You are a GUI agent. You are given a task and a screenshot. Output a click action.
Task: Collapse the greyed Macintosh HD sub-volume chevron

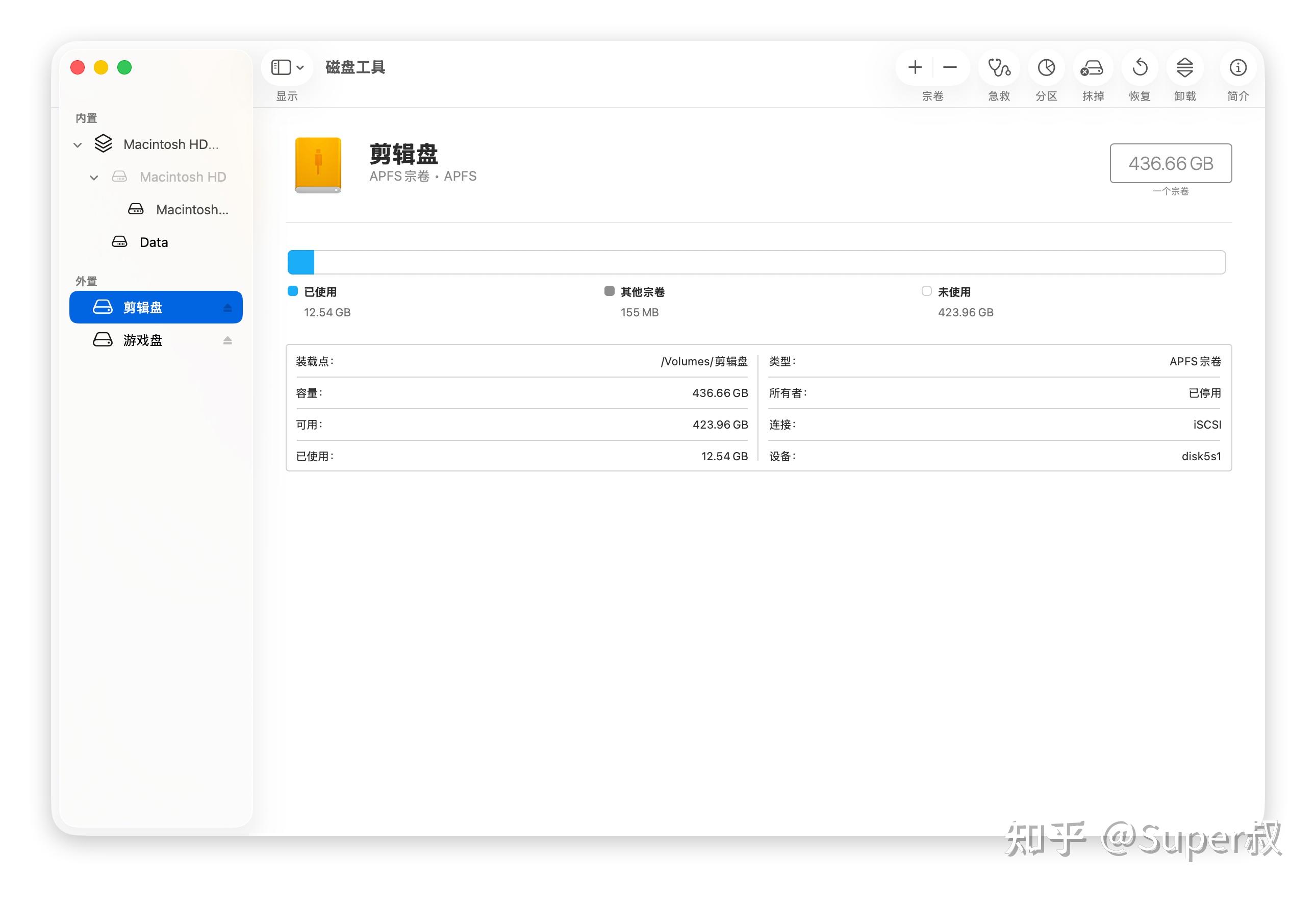pos(94,178)
